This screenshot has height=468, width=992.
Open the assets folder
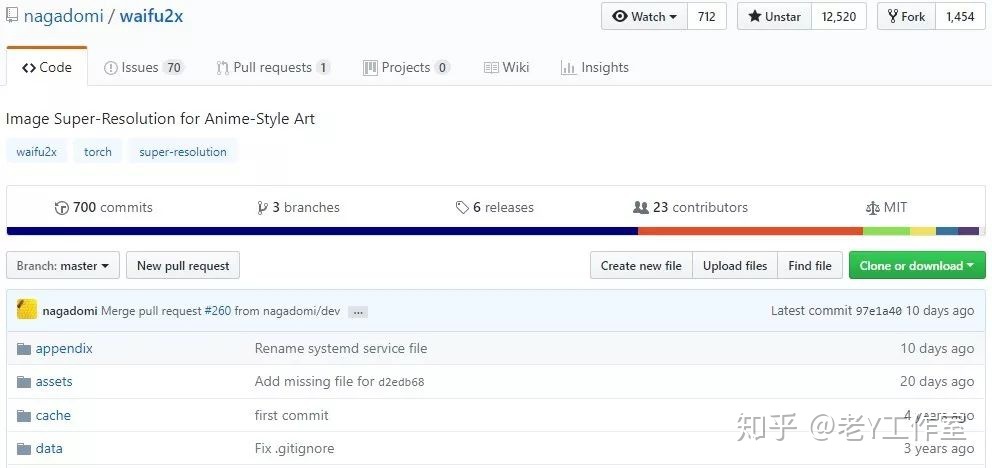click(54, 382)
